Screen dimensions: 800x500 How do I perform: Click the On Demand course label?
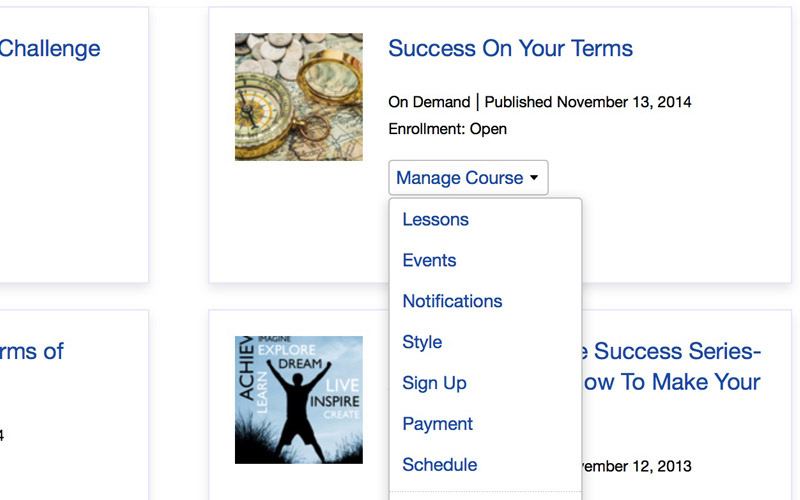coord(428,102)
